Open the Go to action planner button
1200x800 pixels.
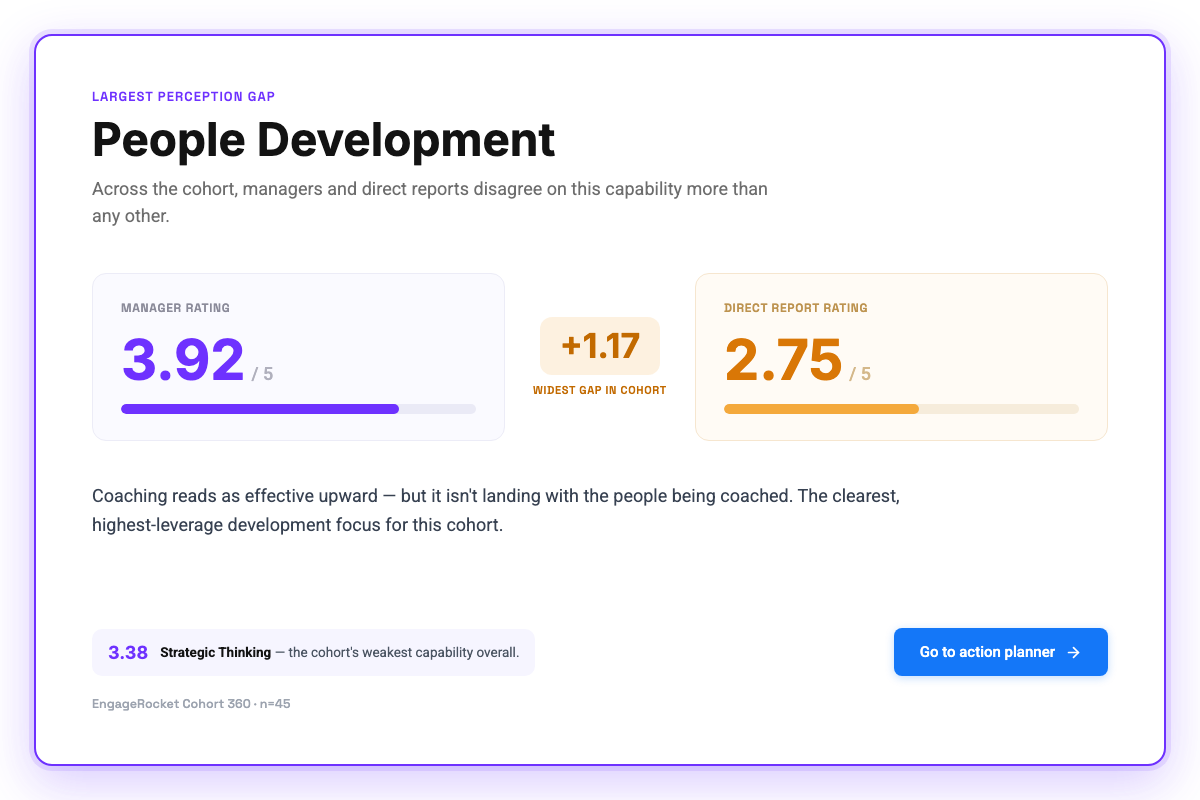pos(1000,652)
